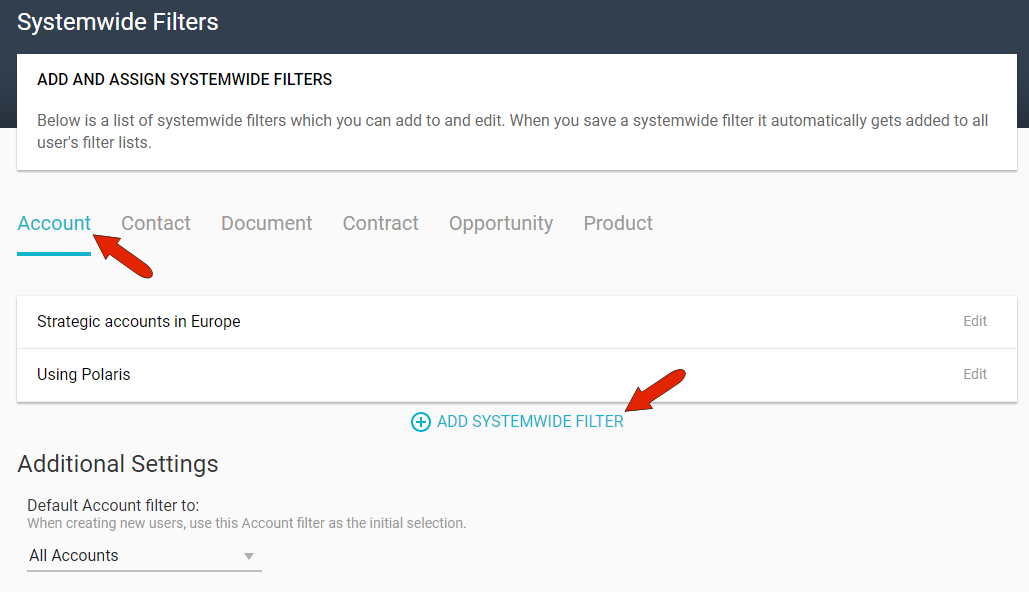Open the Contract filters tab

click(380, 223)
